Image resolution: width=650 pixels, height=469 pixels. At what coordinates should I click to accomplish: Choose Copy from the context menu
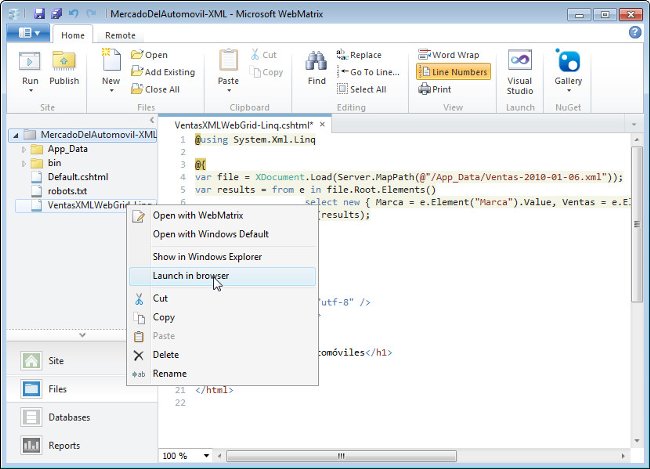point(223,317)
